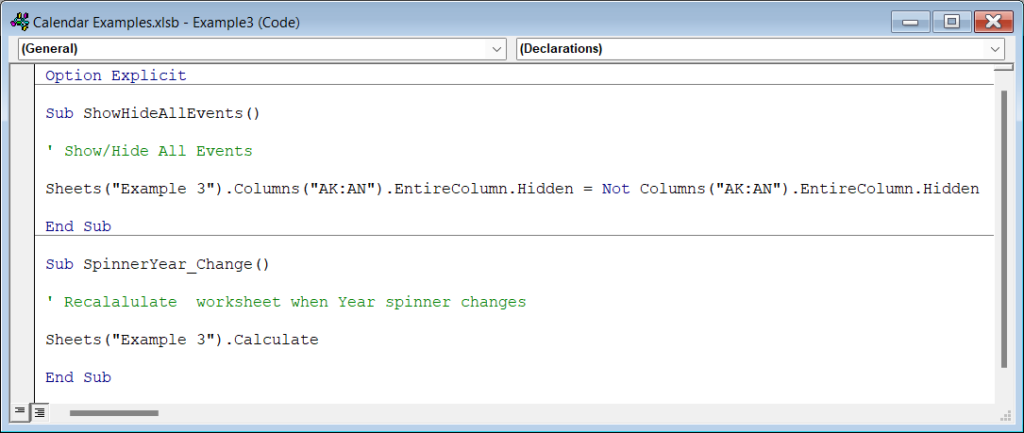
Task: Switch to Full Module View
Action: pyautogui.click(x=39, y=412)
